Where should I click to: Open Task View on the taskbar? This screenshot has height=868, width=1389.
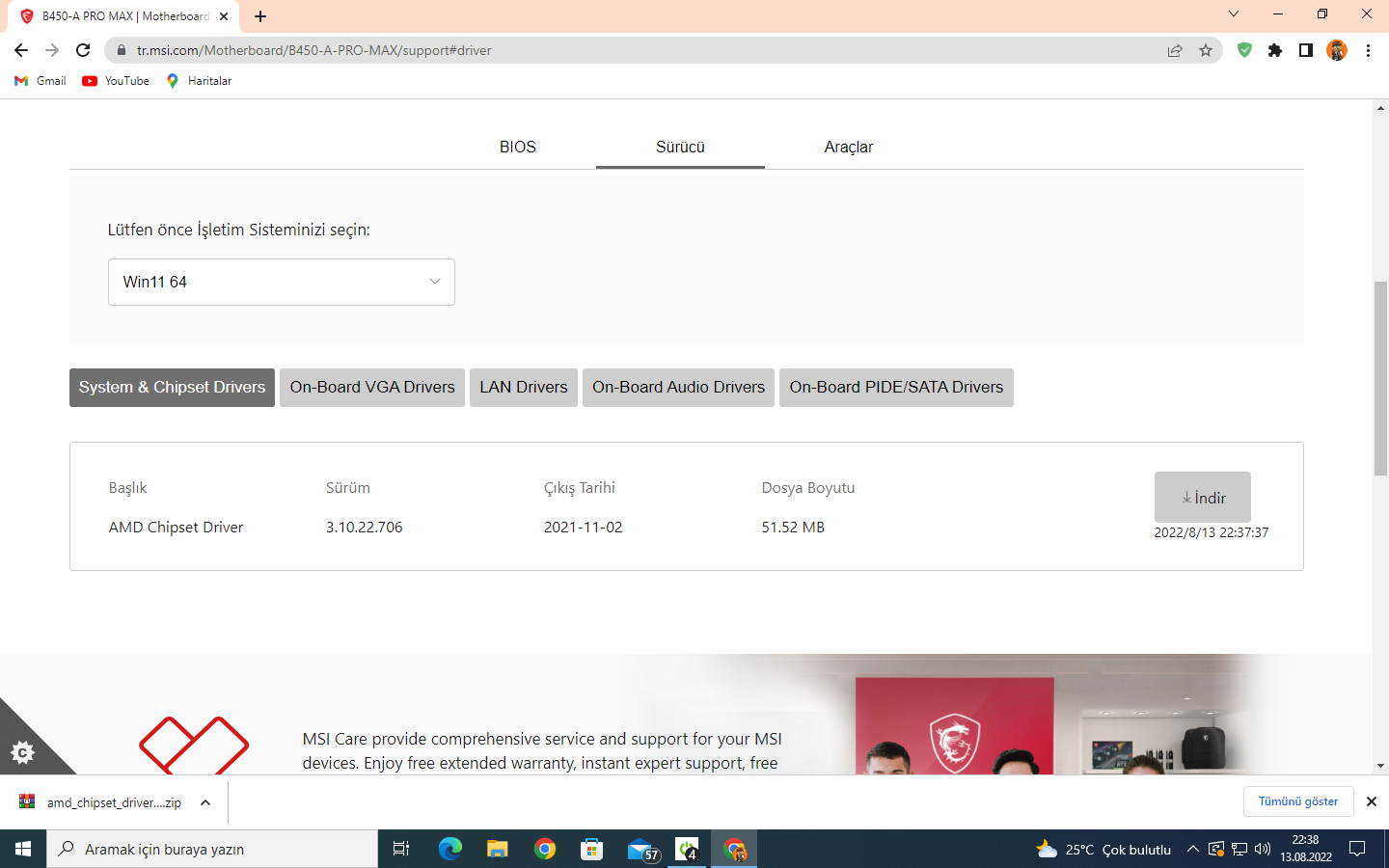click(x=401, y=849)
